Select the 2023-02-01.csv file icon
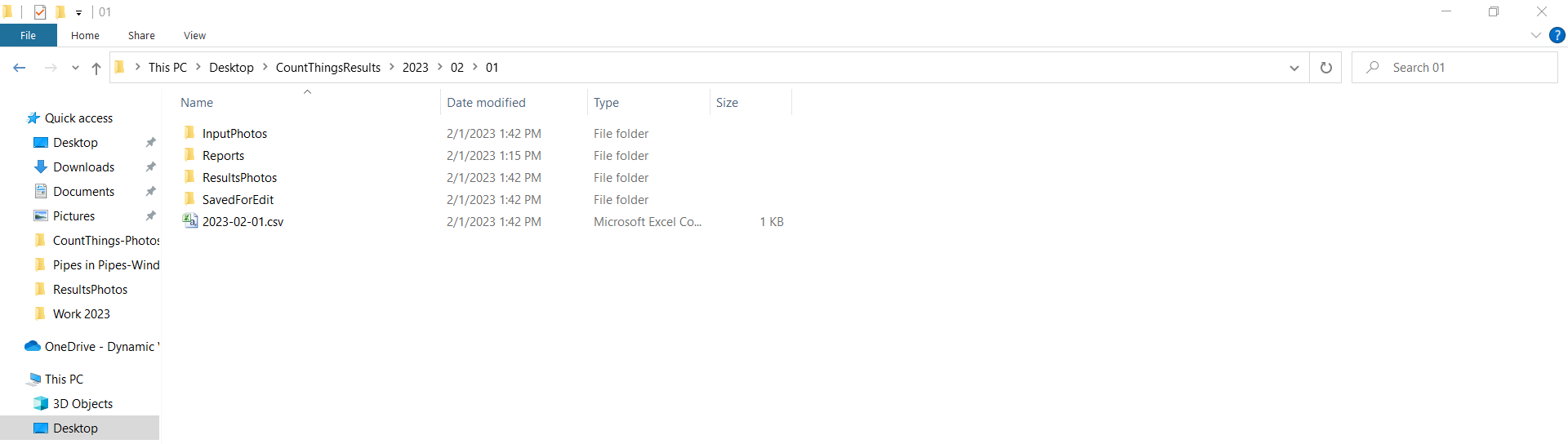Viewport: 1568px width, 444px height. (190, 221)
